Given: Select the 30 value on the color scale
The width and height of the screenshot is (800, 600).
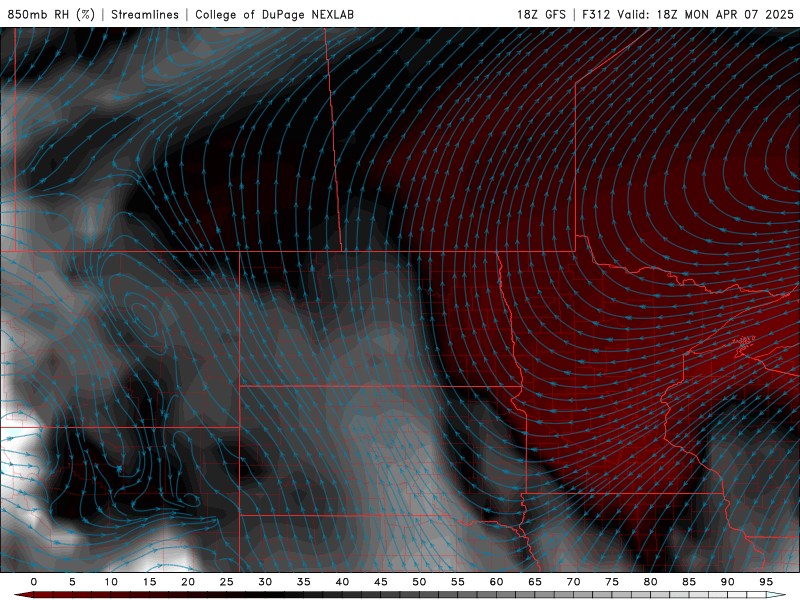Looking at the screenshot, I should 265,582.
